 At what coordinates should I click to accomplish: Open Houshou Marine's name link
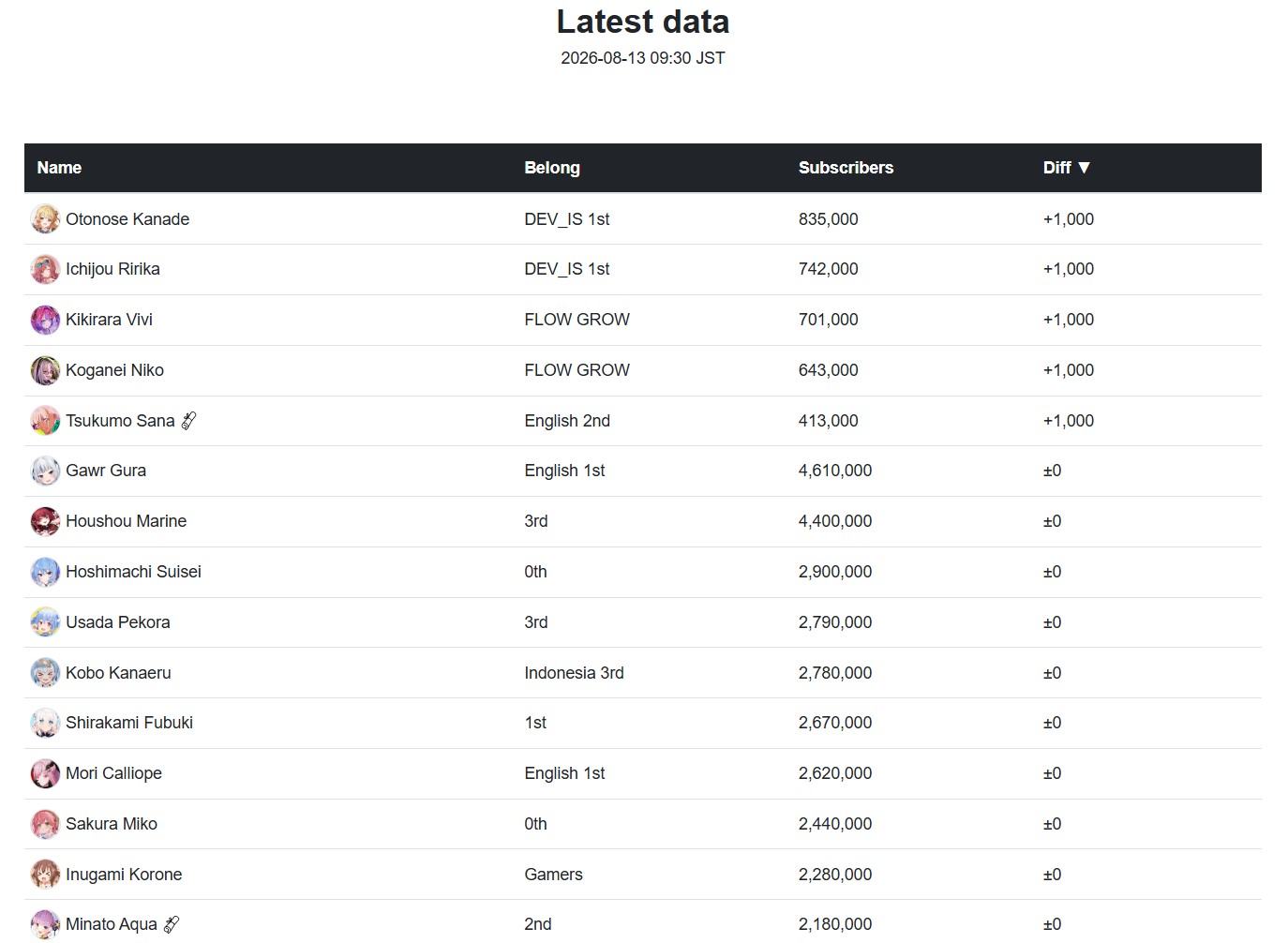tap(126, 521)
